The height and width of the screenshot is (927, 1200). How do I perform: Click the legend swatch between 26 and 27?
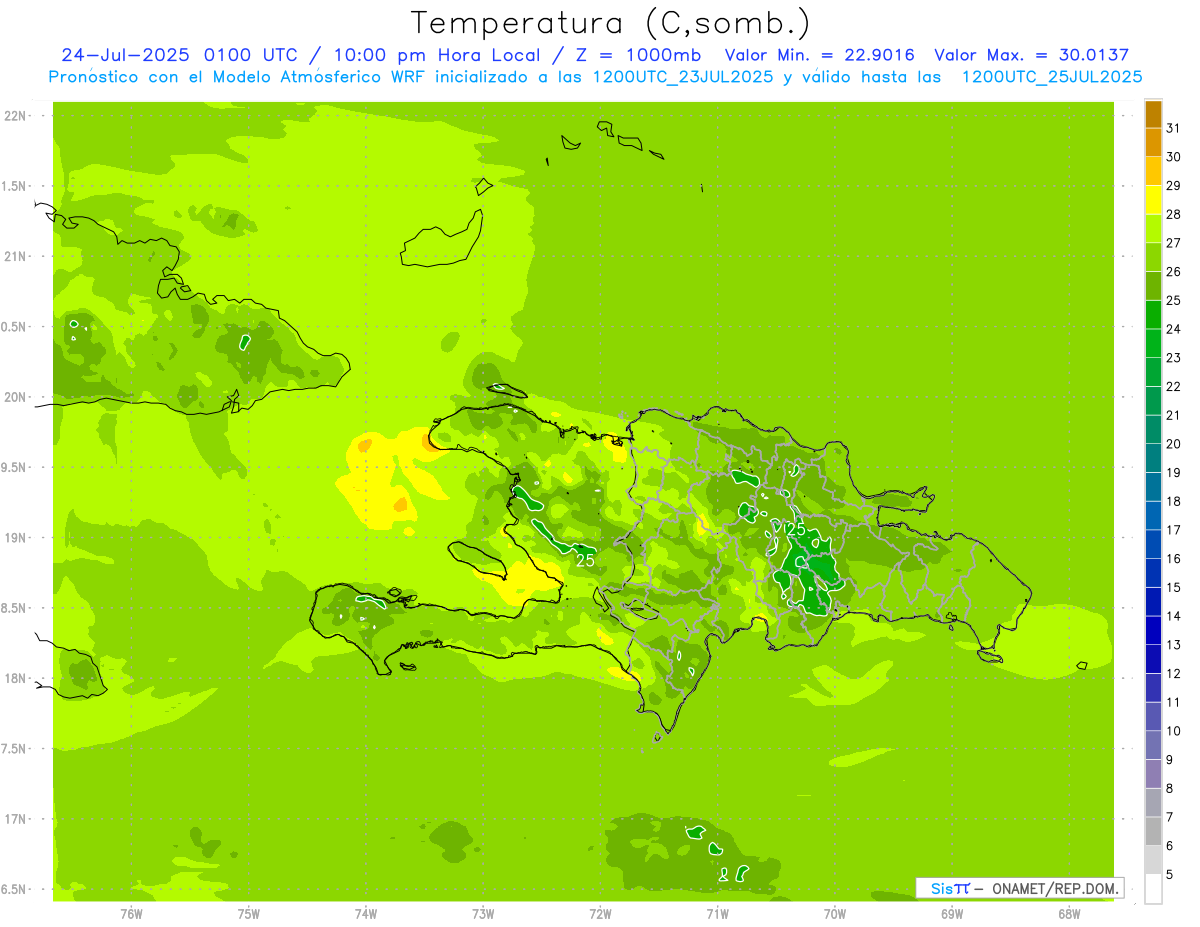pos(1153,257)
